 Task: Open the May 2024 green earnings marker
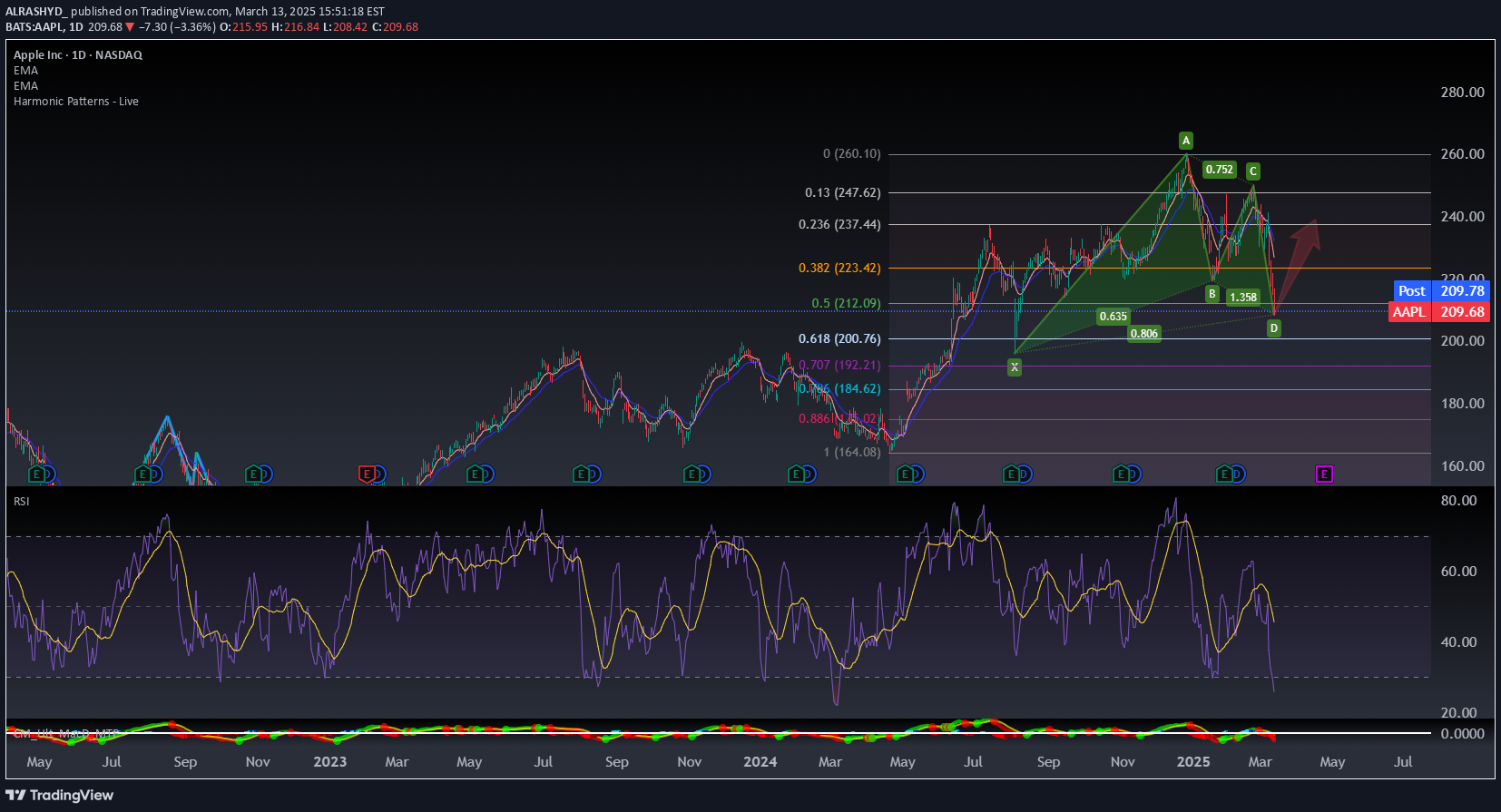905,474
